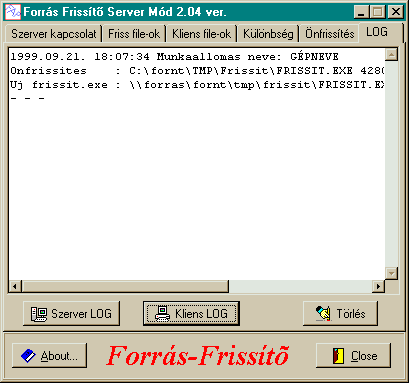Image resolution: width=409 pixels, height=383 pixels.
Task: Click the horizontal scrollbar thumb
Action: point(125,286)
